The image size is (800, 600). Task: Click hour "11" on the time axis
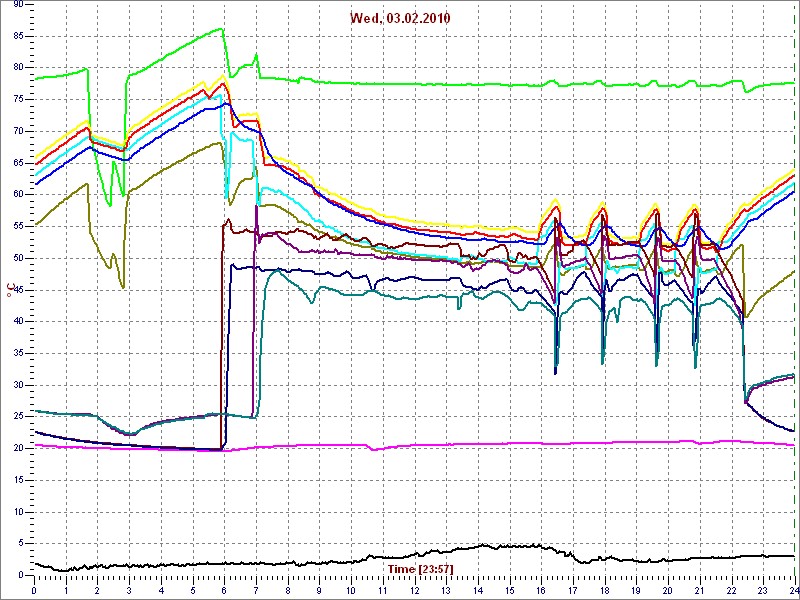click(383, 590)
